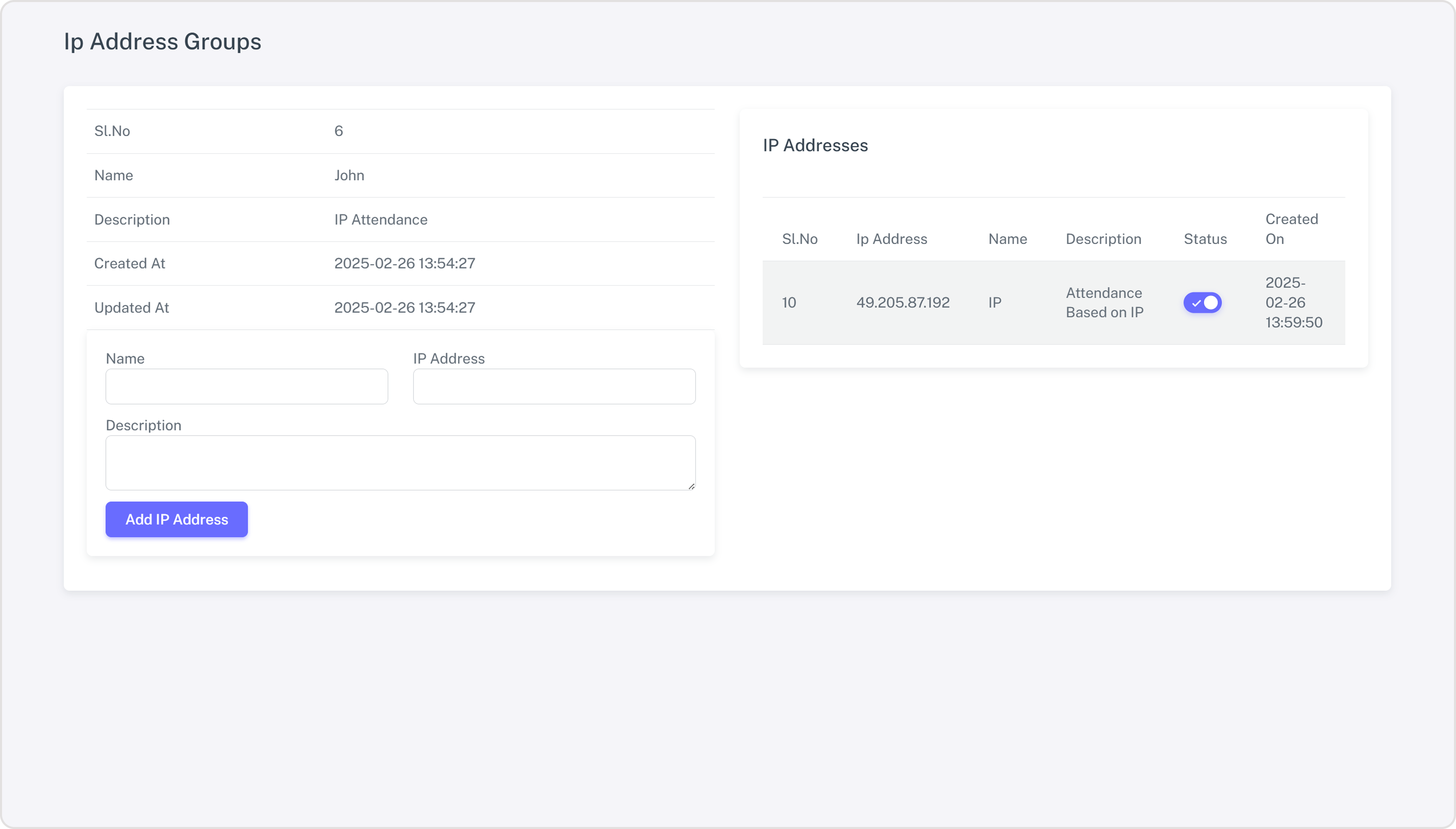Click the Ip Address Groups page title

[163, 42]
